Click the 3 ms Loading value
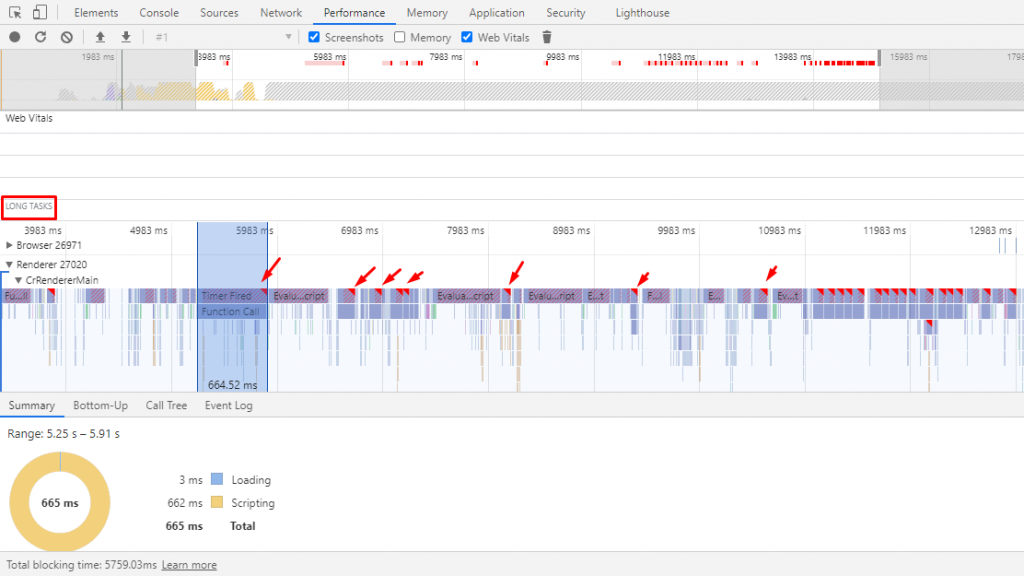Viewport: 1024px width, 576px height. click(x=191, y=480)
